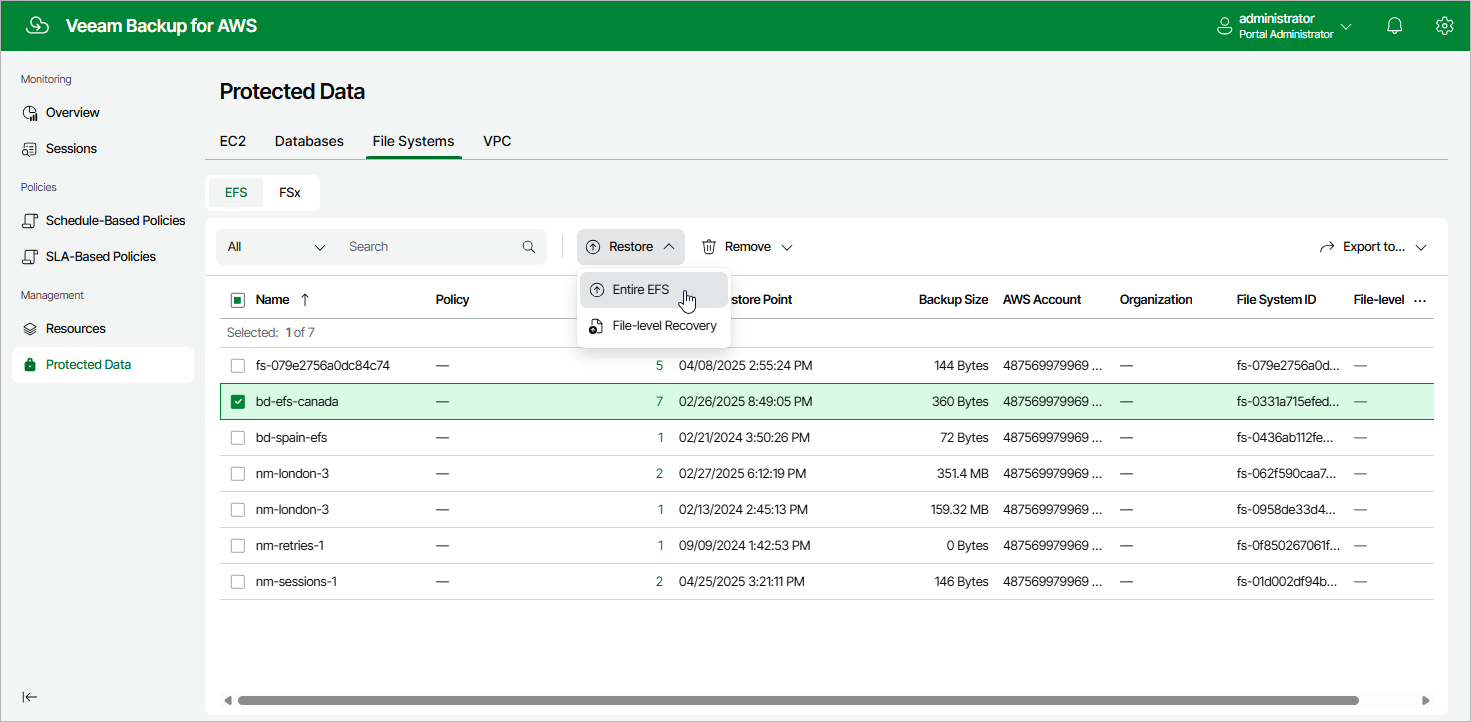Sort by the AWS Account column header

pos(1042,300)
